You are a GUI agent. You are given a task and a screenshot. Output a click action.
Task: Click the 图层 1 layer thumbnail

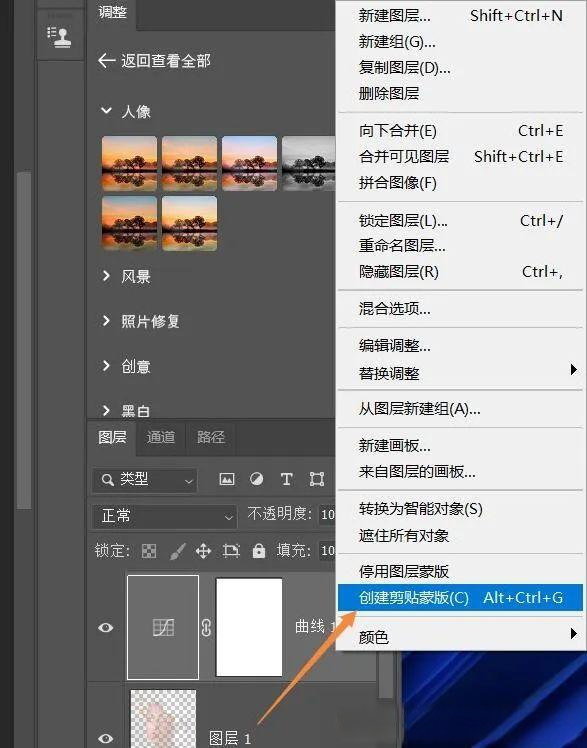(x=163, y=719)
